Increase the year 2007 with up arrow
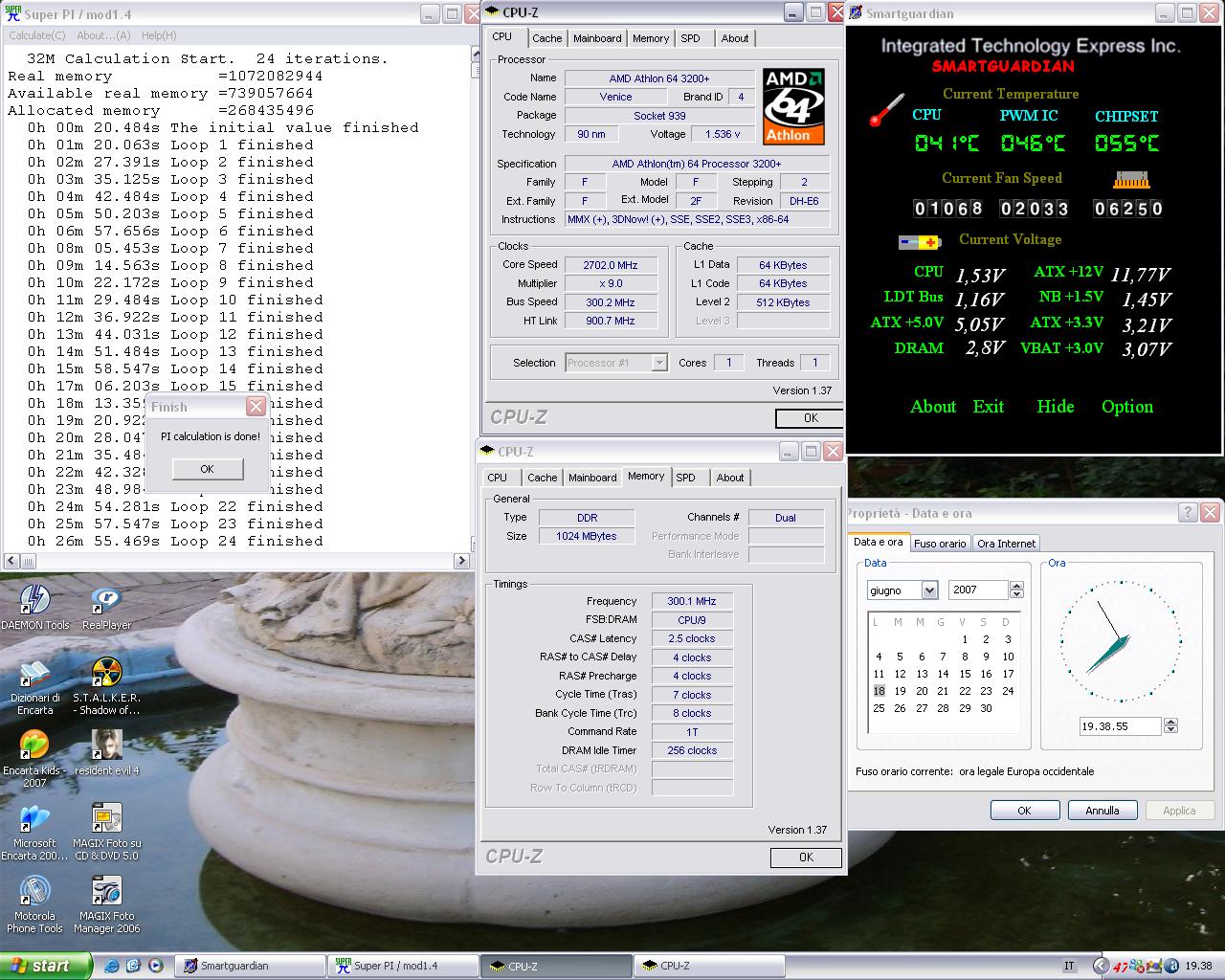Viewport: 1225px width, 980px height. 1016,586
